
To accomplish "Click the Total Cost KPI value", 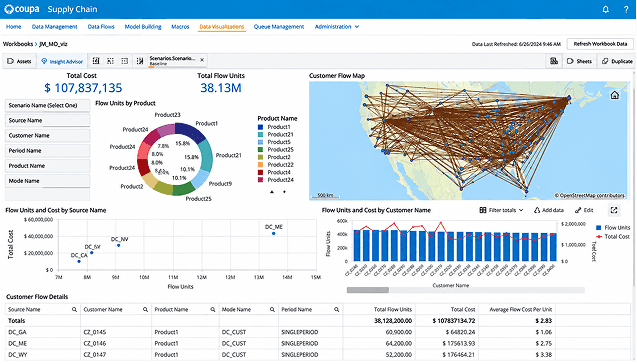I will pos(83,88).
